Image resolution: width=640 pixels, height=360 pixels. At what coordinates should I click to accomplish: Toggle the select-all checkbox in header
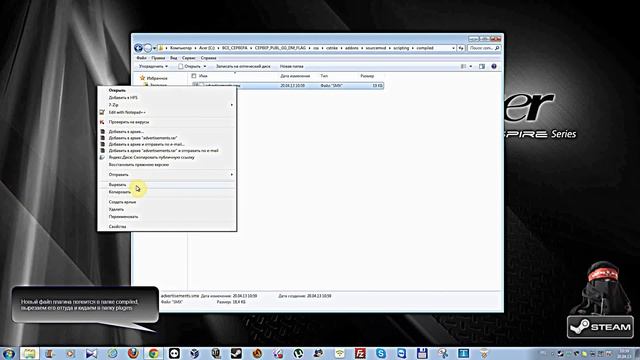(x=194, y=76)
